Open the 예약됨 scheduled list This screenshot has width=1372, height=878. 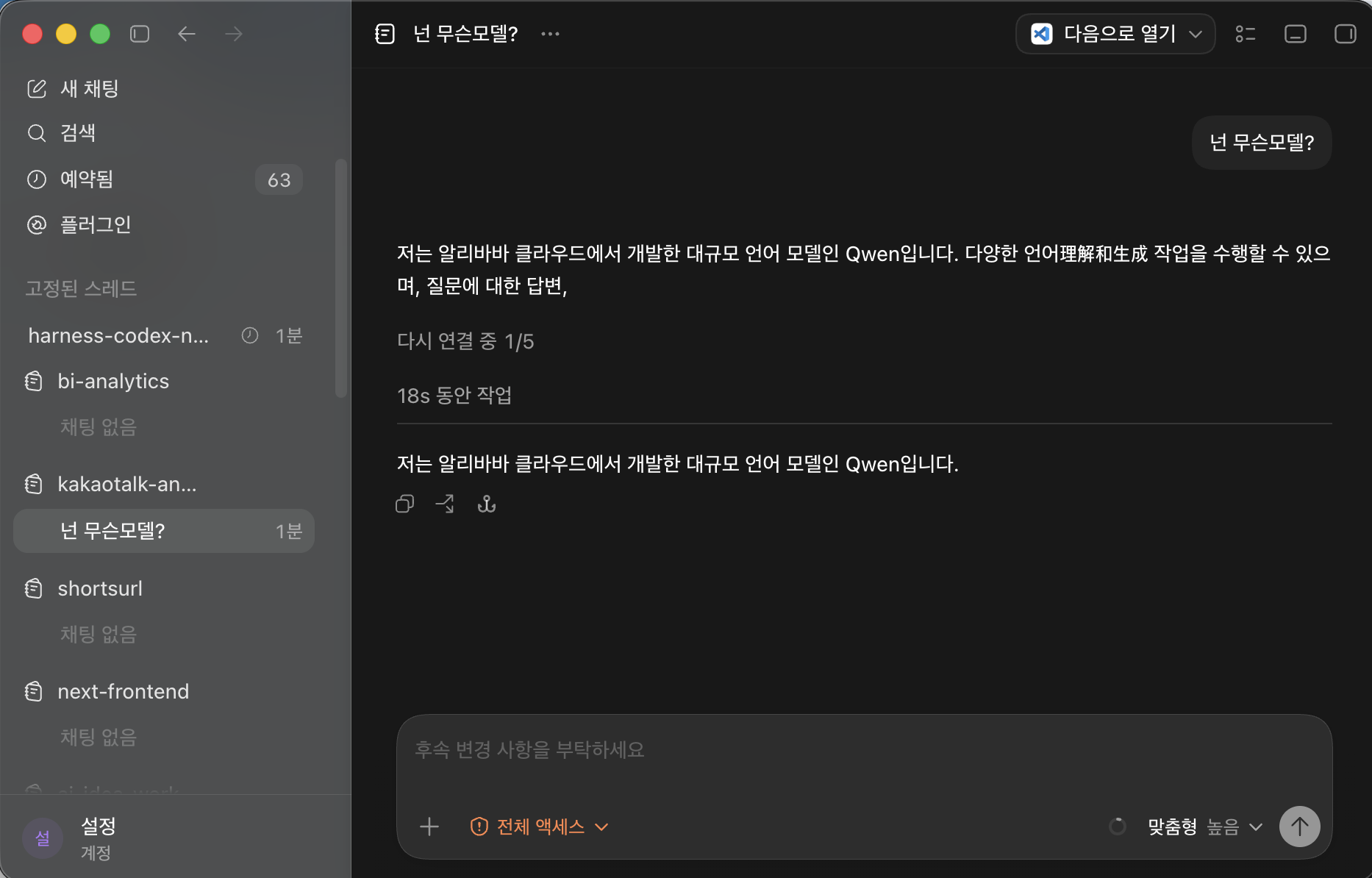click(165, 179)
